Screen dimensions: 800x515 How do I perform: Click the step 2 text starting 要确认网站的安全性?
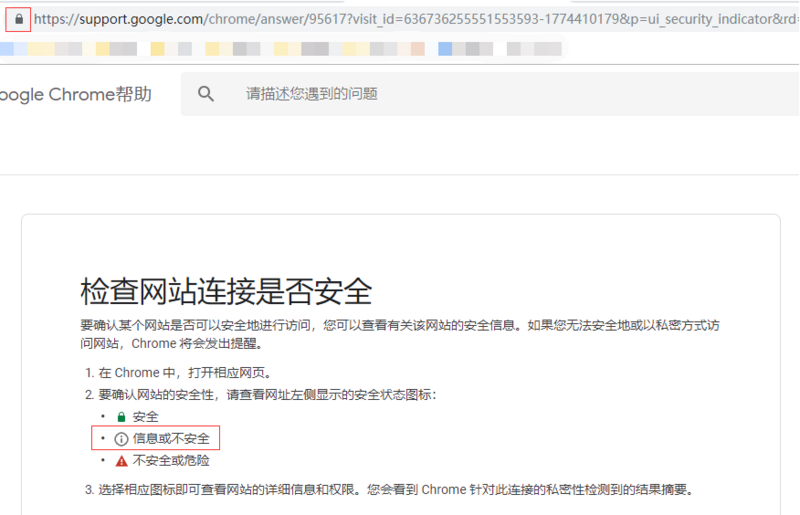[268, 395]
